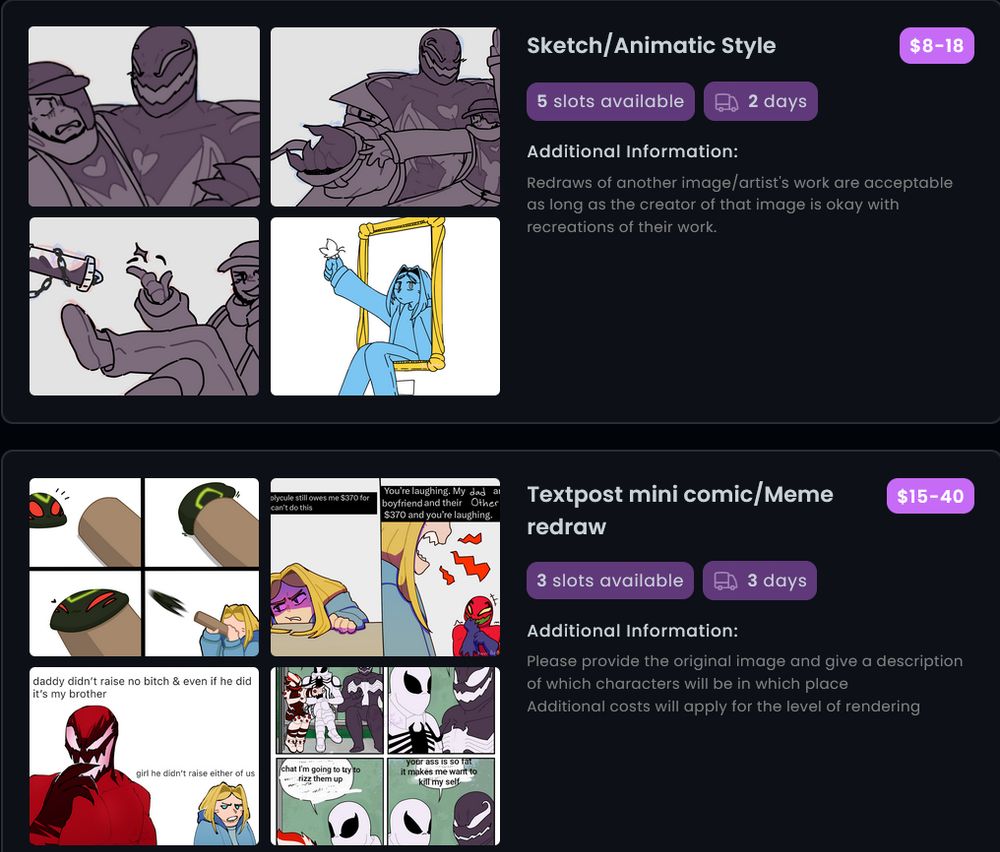This screenshot has height=852, width=1000.
Task: Click the delivery truck icon beside 3 days
Action: click(x=725, y=581)
